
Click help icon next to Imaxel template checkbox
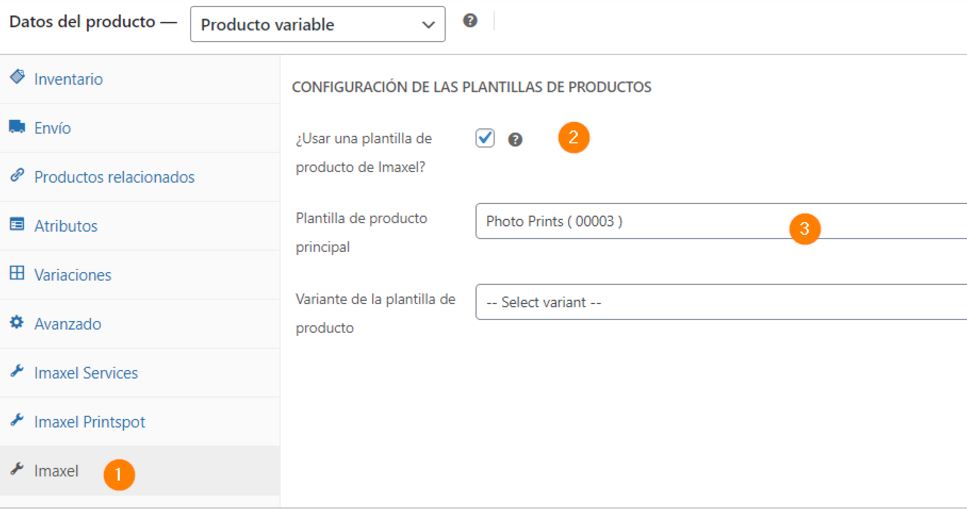pyautogui.click(x=515, y=140)
